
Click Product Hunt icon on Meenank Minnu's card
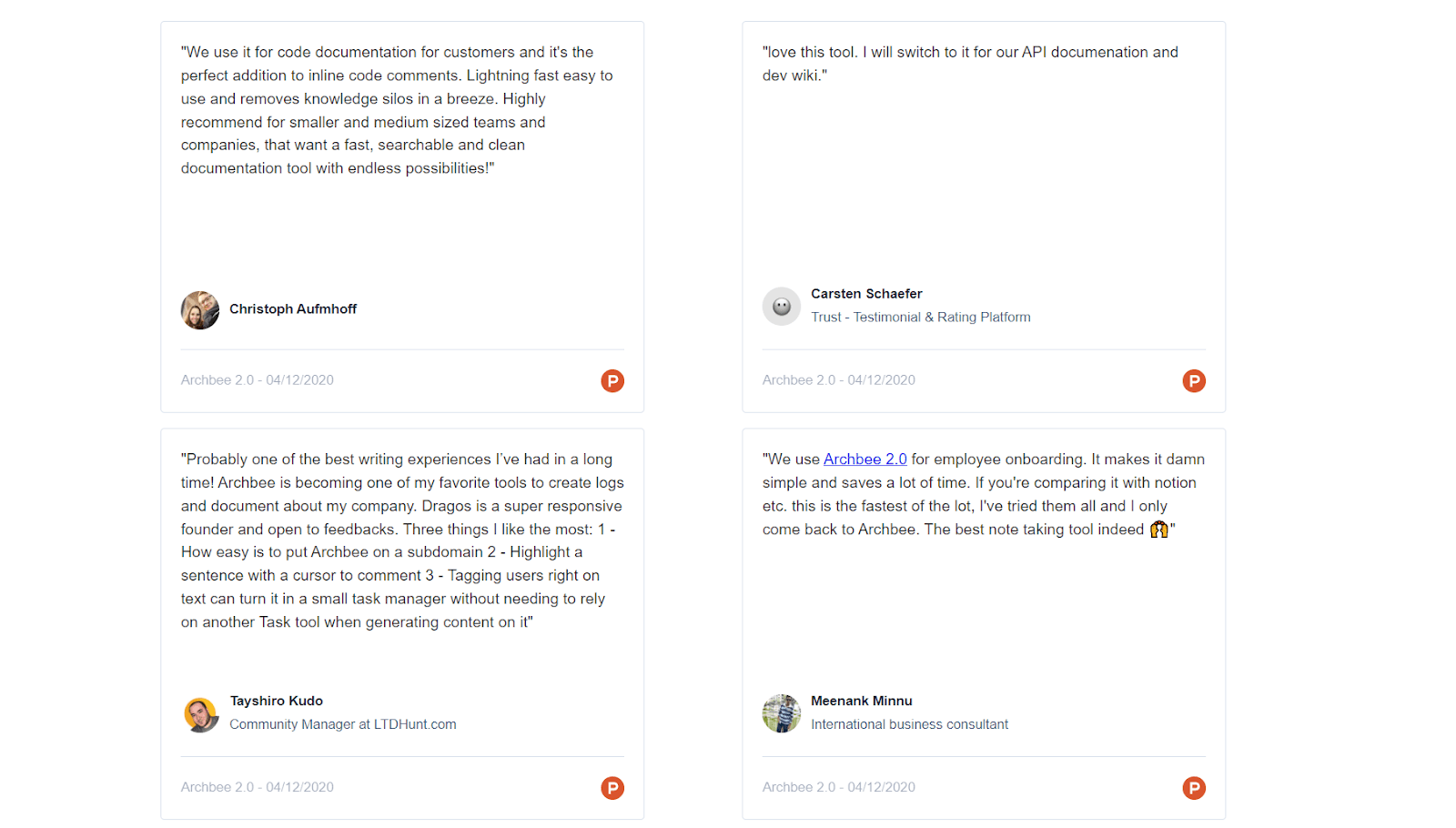coord(1194,788)
